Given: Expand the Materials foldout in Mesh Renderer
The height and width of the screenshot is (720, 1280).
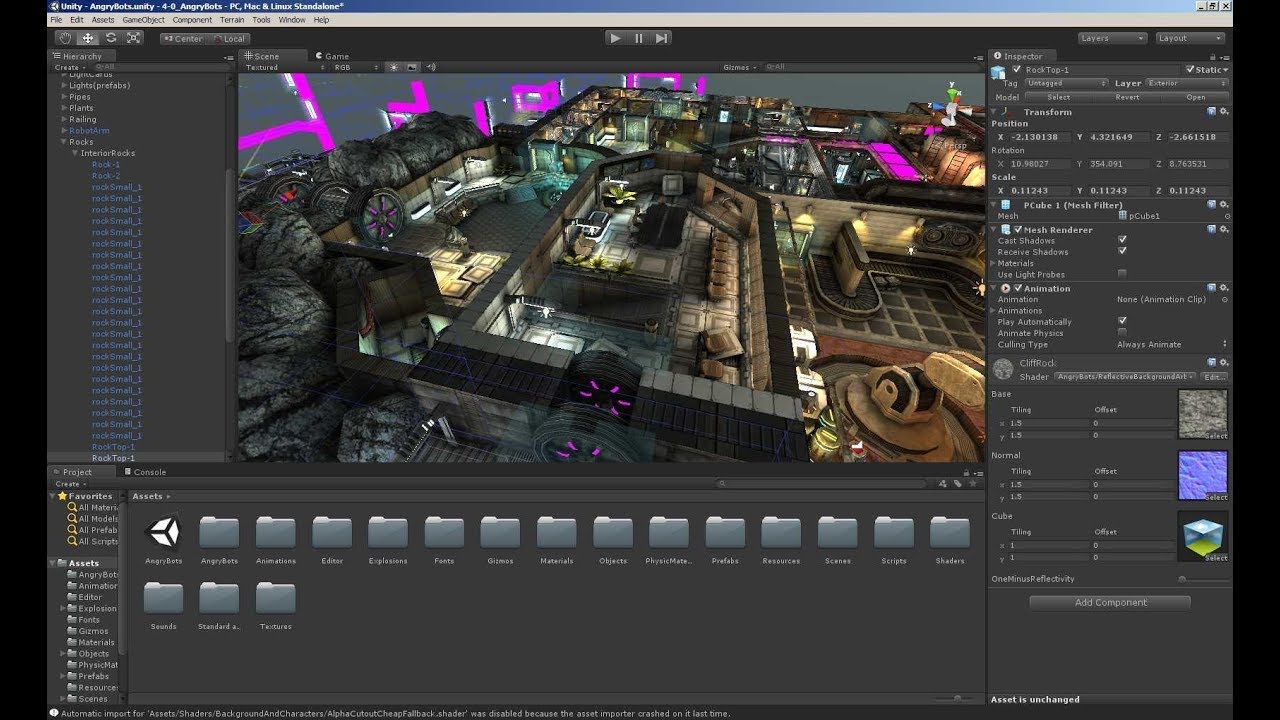Looking at the screenshot, I should [995, 263].
